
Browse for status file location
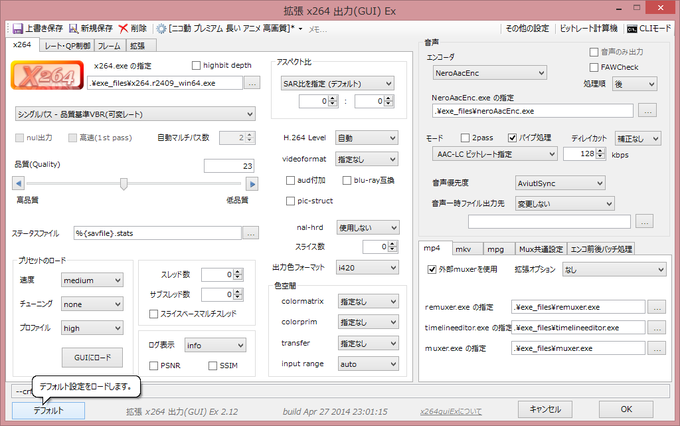point(251,233)
